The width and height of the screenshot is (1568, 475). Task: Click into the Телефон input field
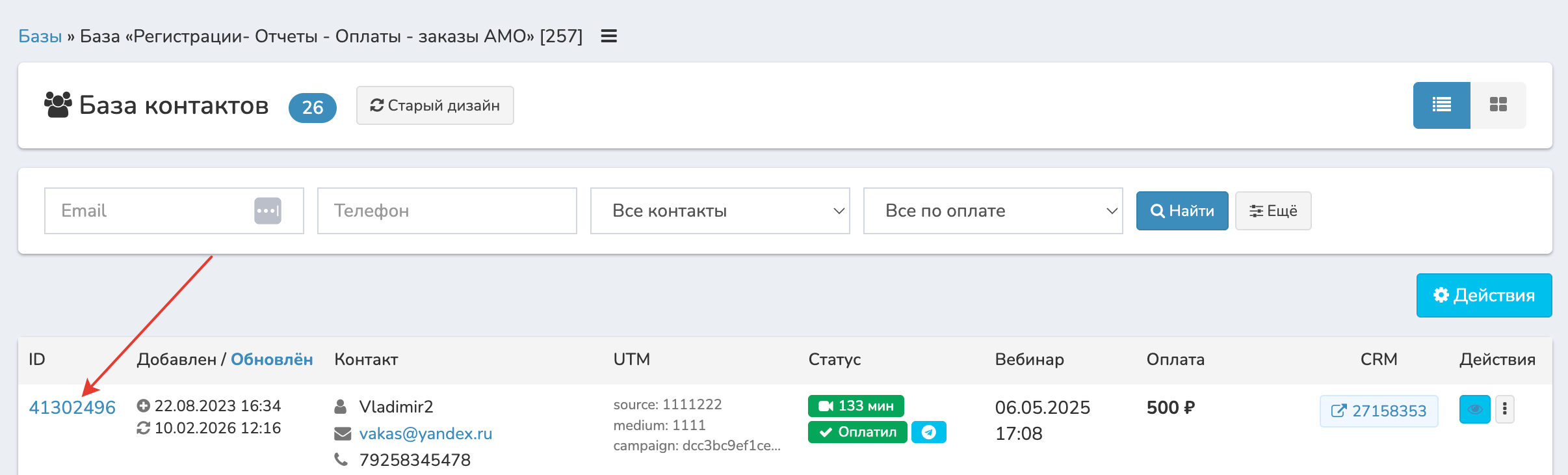point(447,211)
